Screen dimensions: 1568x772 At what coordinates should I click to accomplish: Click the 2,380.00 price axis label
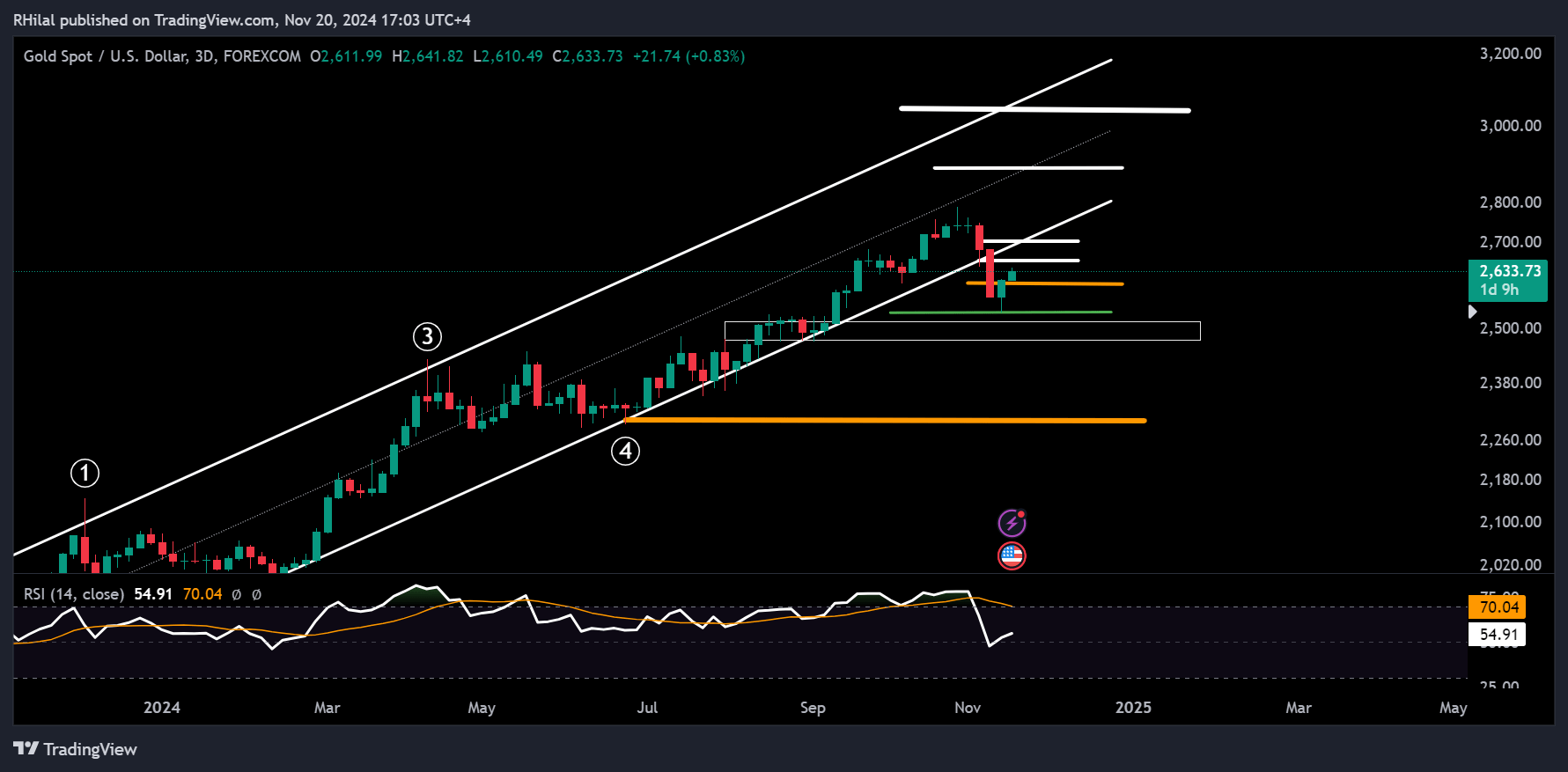pyautogui.click(x=1510, y=383)
